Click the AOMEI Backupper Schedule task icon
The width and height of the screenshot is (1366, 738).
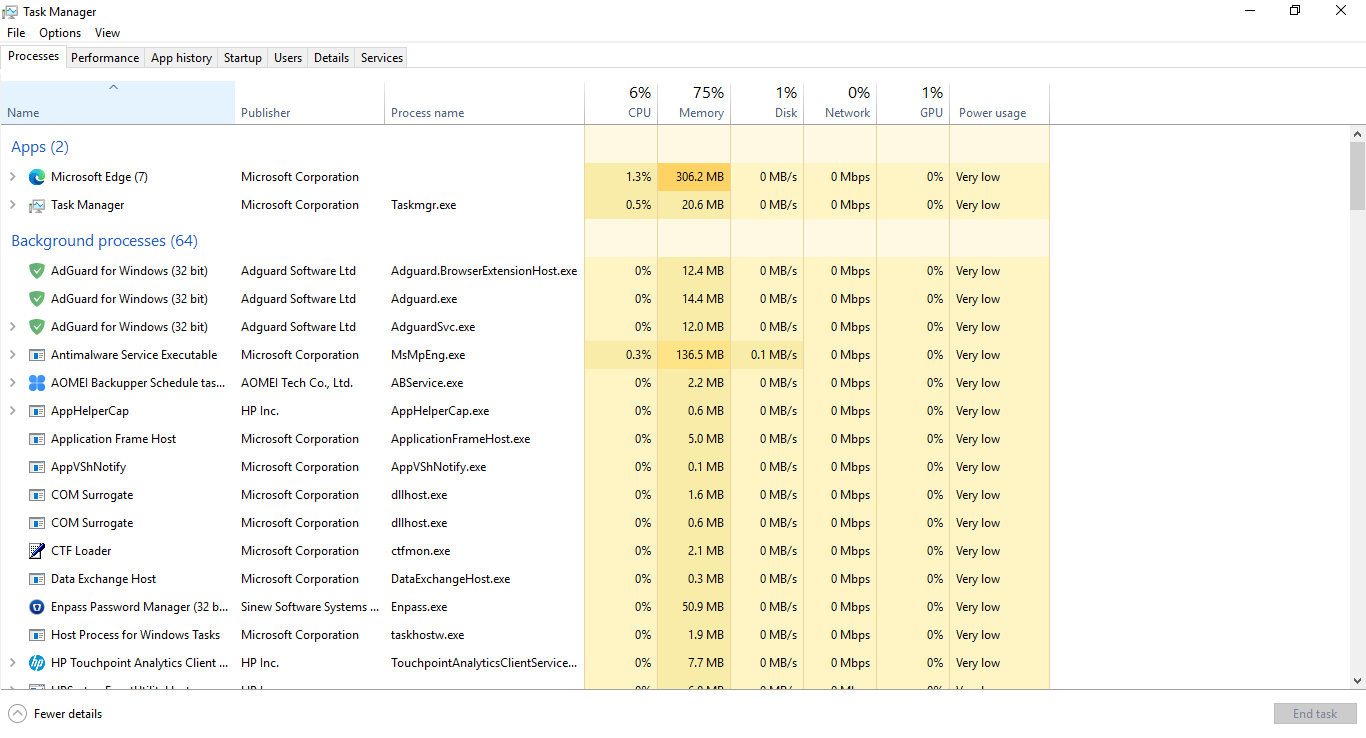tap(37, 383)
